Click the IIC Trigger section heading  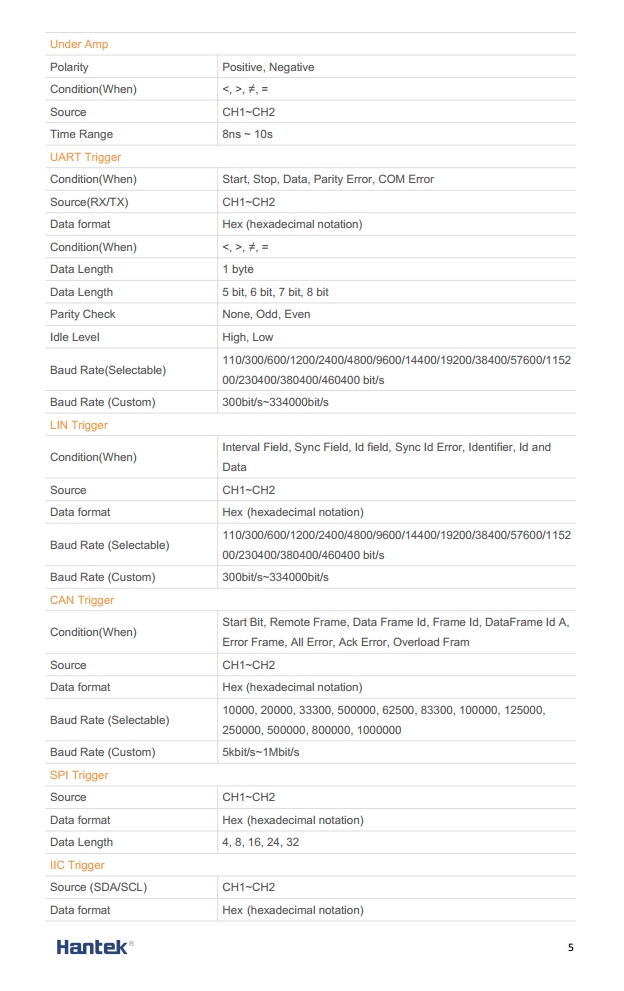coord(77,865)
